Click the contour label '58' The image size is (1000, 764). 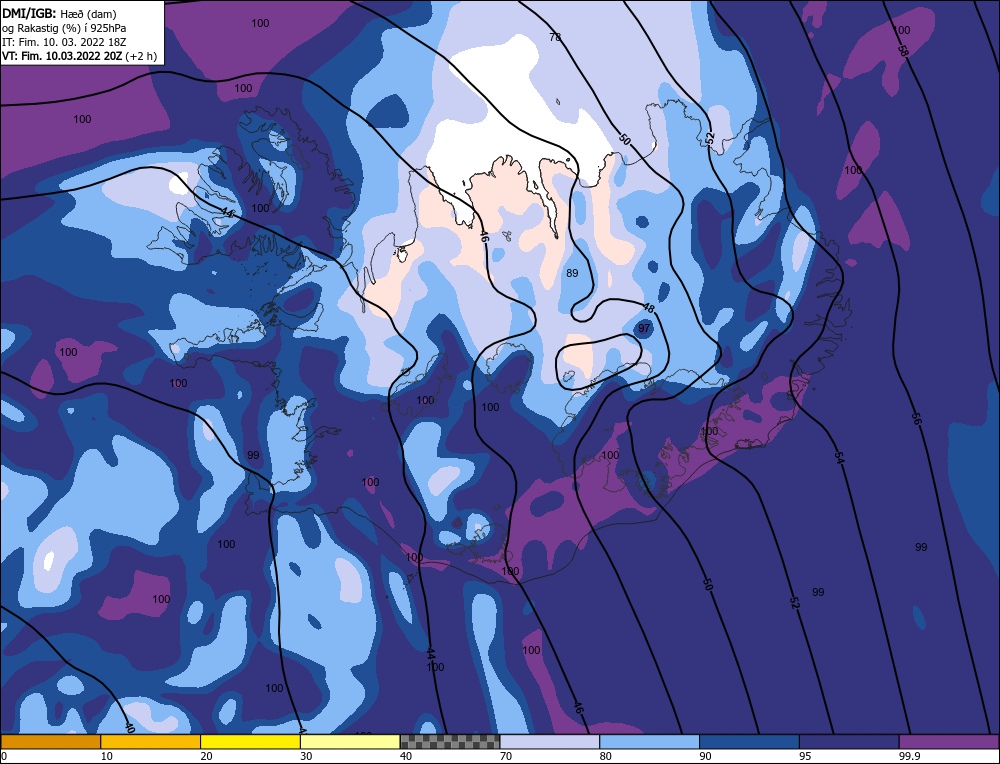(x=902, y=50)
